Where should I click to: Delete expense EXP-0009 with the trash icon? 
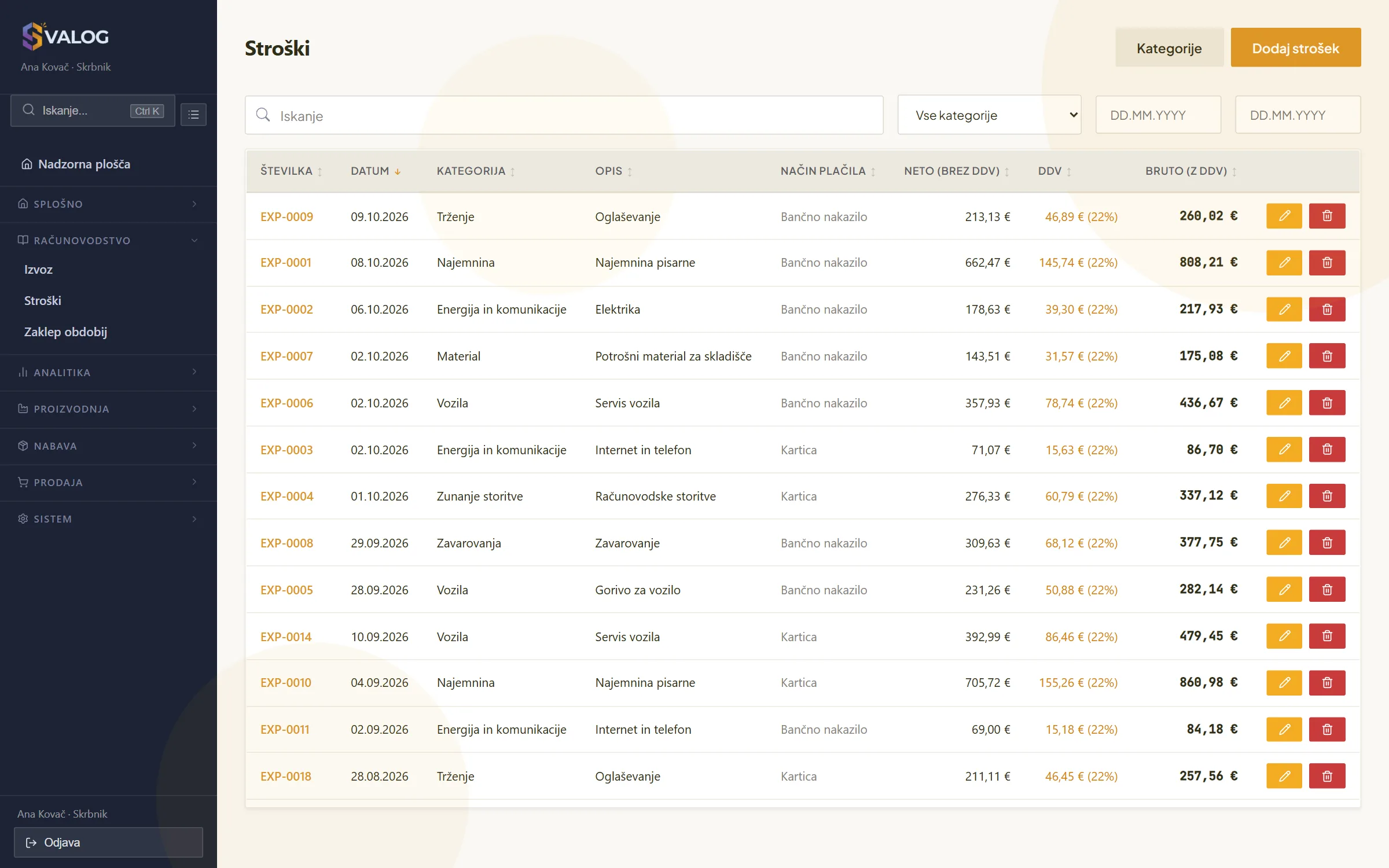pyautogui.click(x=1327, y=216)
